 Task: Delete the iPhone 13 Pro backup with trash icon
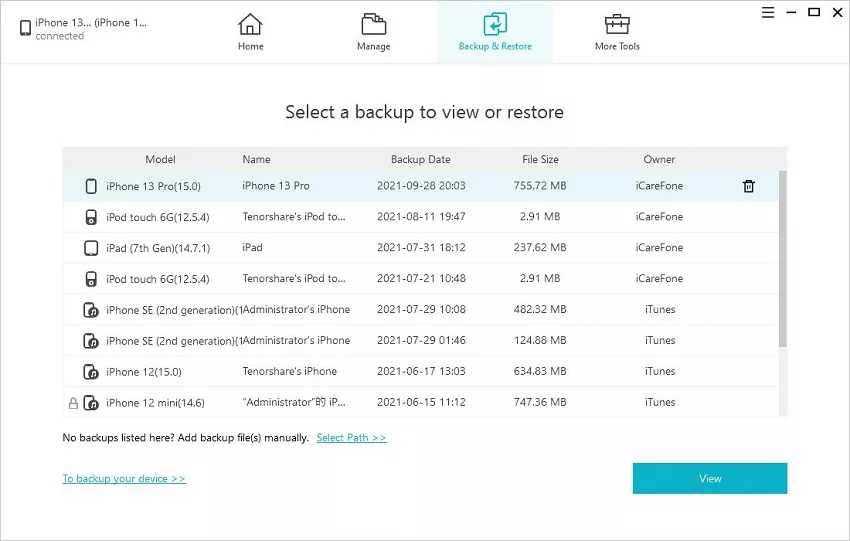(748, 186)
